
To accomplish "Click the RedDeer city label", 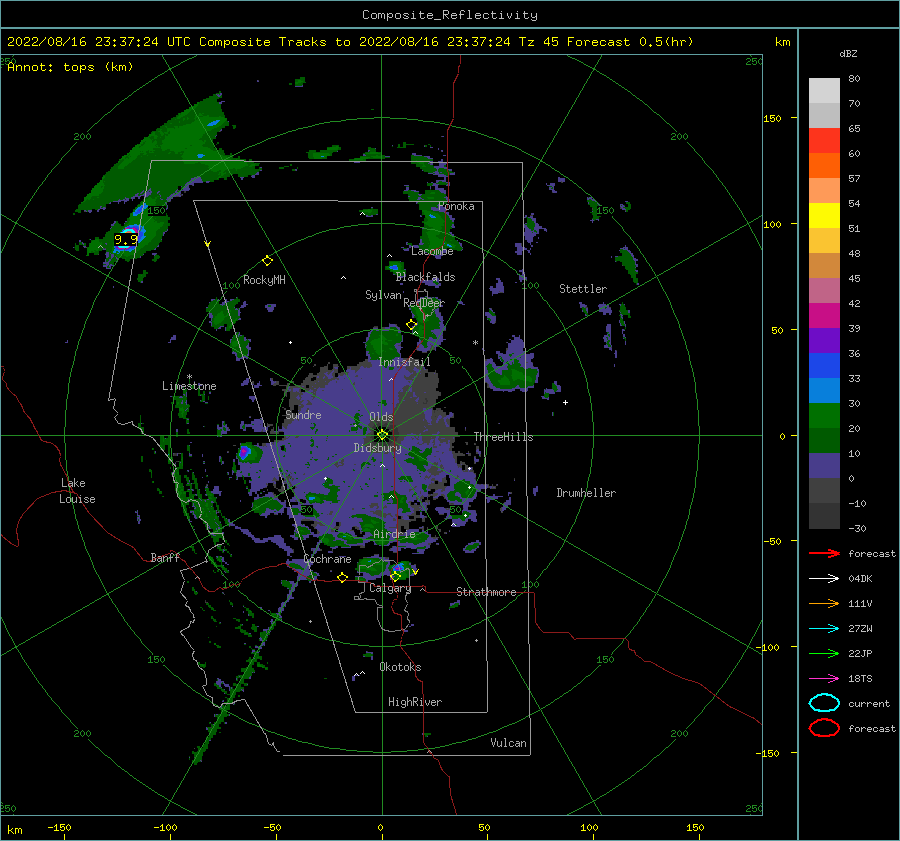I will tap(424, 303).
